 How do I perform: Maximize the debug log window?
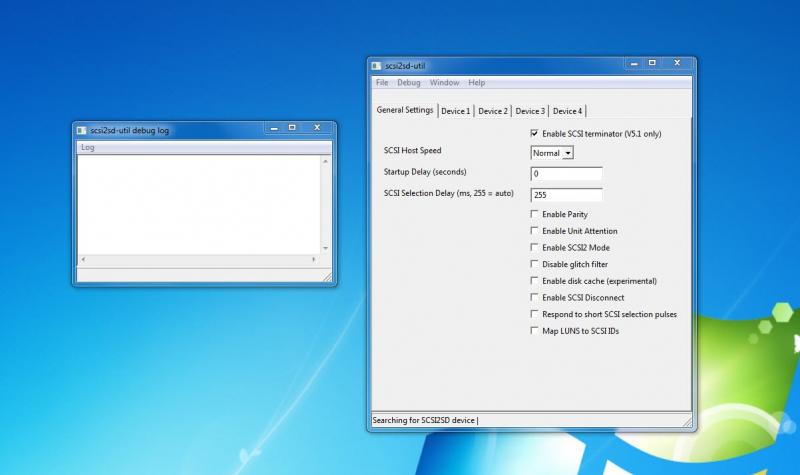pos(292,128)
